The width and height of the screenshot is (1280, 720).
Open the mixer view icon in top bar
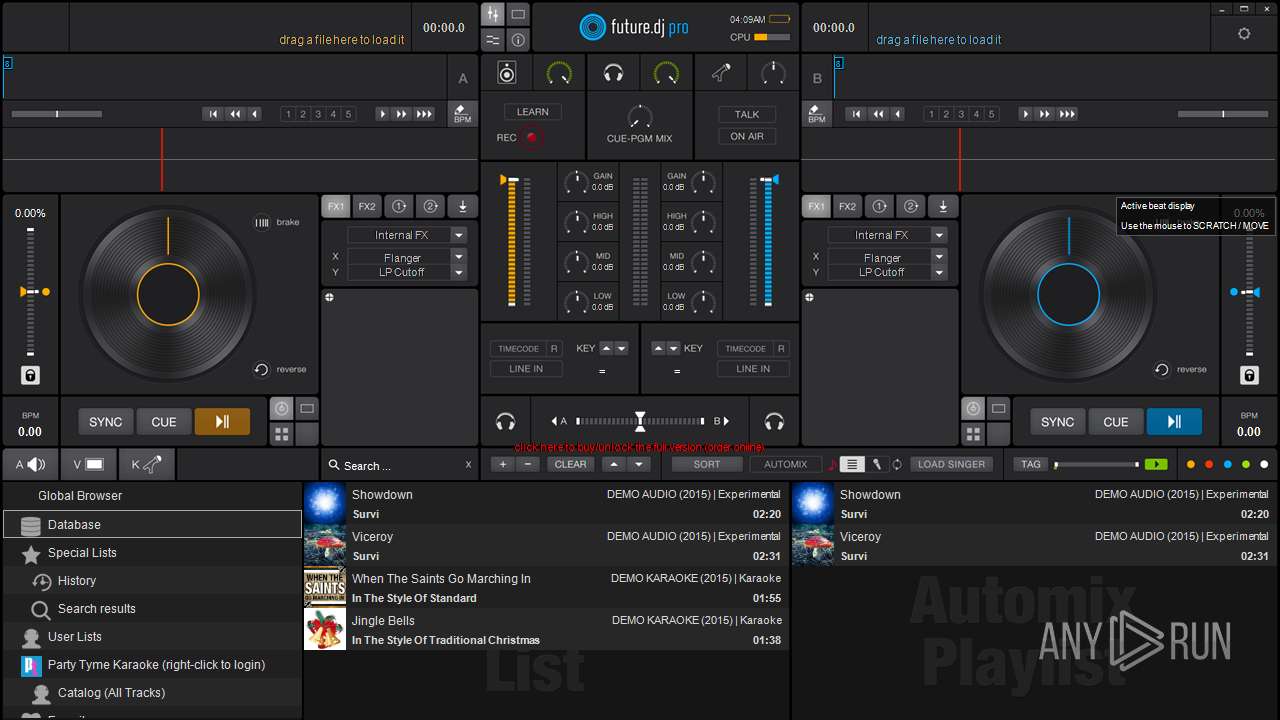[492, 14]
